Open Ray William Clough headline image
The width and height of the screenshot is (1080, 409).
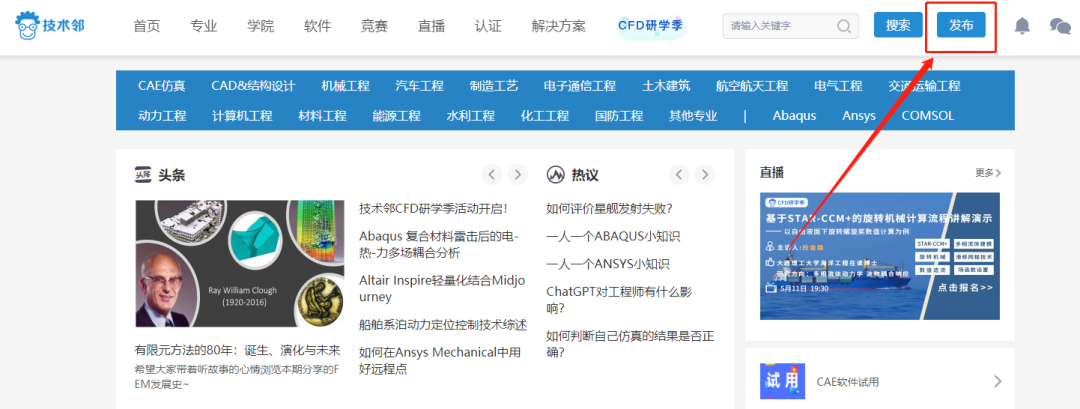(240, 264)
